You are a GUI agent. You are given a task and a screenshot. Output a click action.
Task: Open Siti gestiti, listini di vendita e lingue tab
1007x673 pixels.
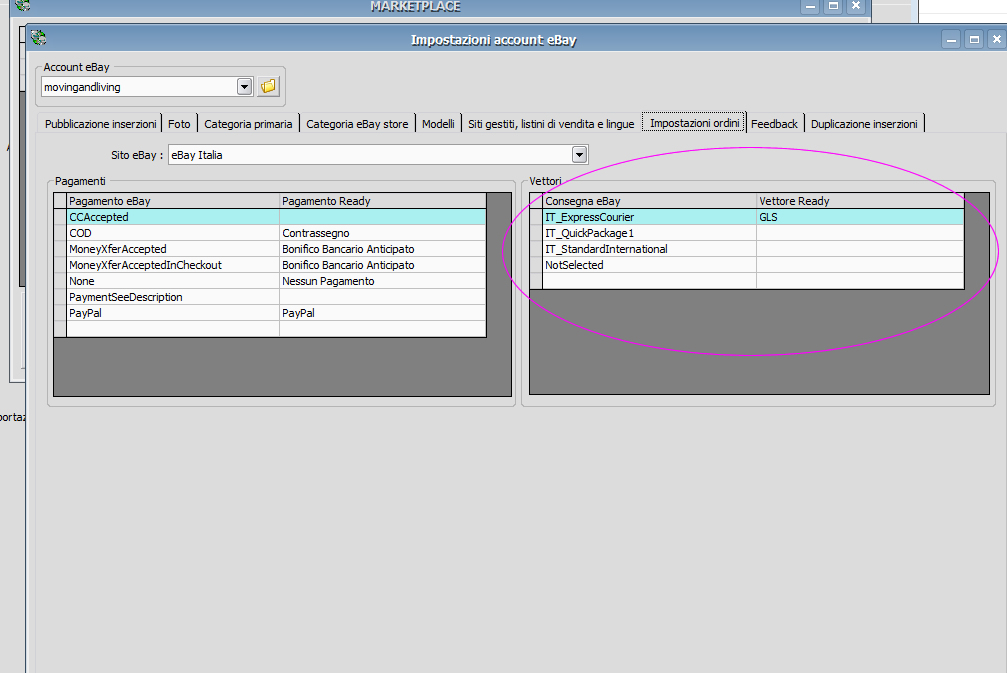tap(551, 124)
